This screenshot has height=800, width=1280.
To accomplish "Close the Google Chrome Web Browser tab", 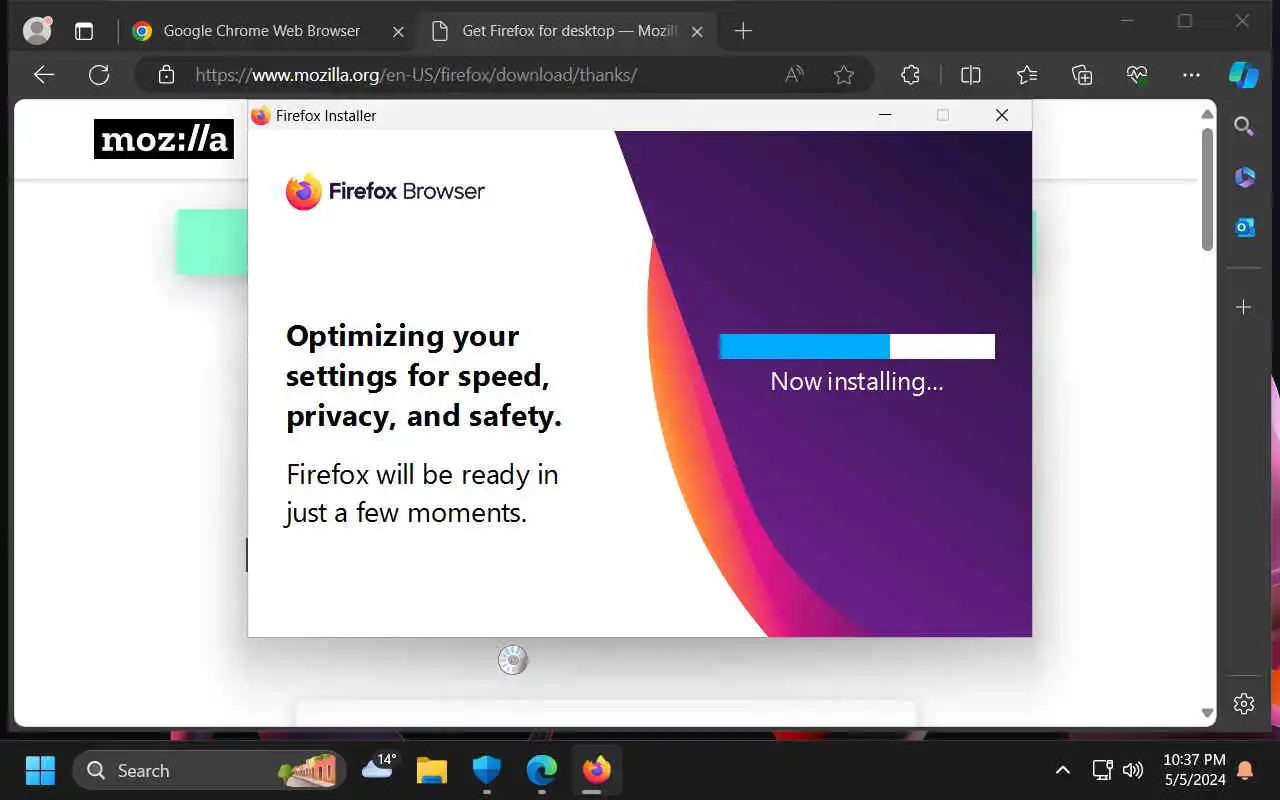I will (x=398, y=31).
